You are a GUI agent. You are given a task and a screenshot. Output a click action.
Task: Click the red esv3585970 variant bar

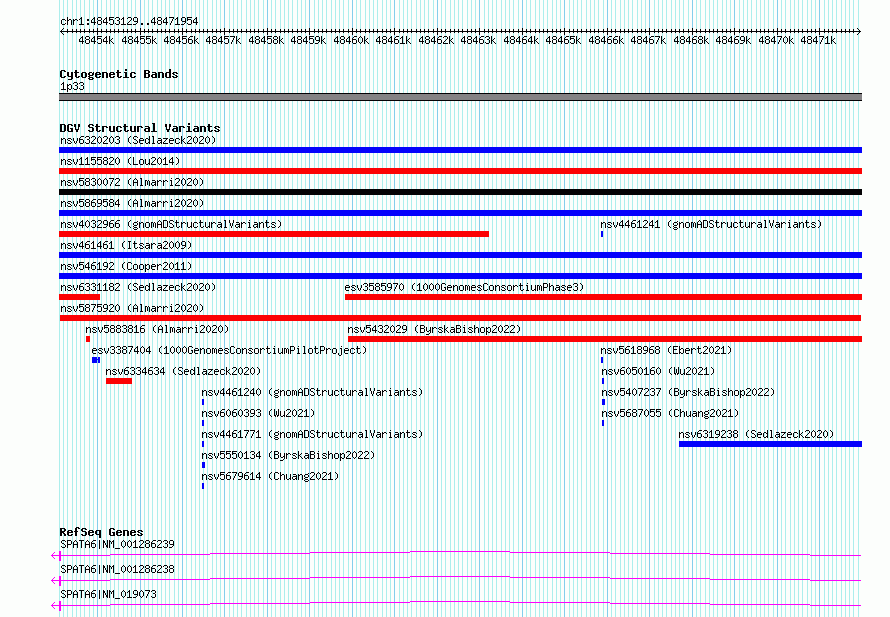[x=603, y=297]
